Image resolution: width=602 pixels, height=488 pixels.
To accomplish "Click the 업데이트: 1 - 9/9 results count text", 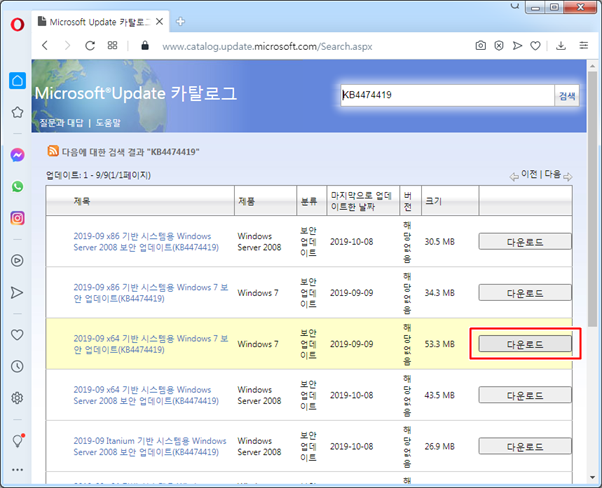I will [x=98, y=175].
